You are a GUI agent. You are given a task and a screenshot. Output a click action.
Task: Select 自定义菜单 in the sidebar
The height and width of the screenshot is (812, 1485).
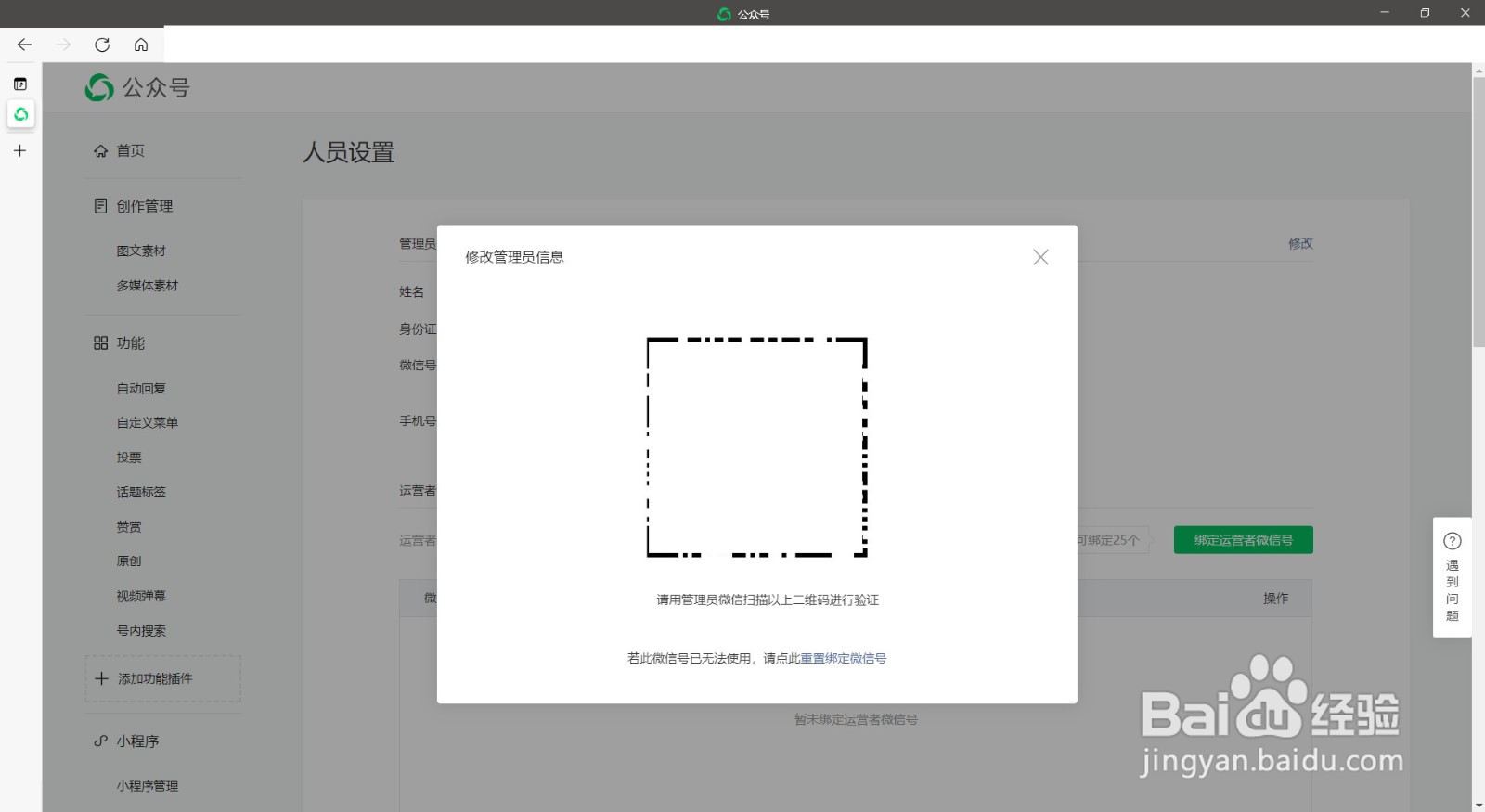(x=147, y=422)
